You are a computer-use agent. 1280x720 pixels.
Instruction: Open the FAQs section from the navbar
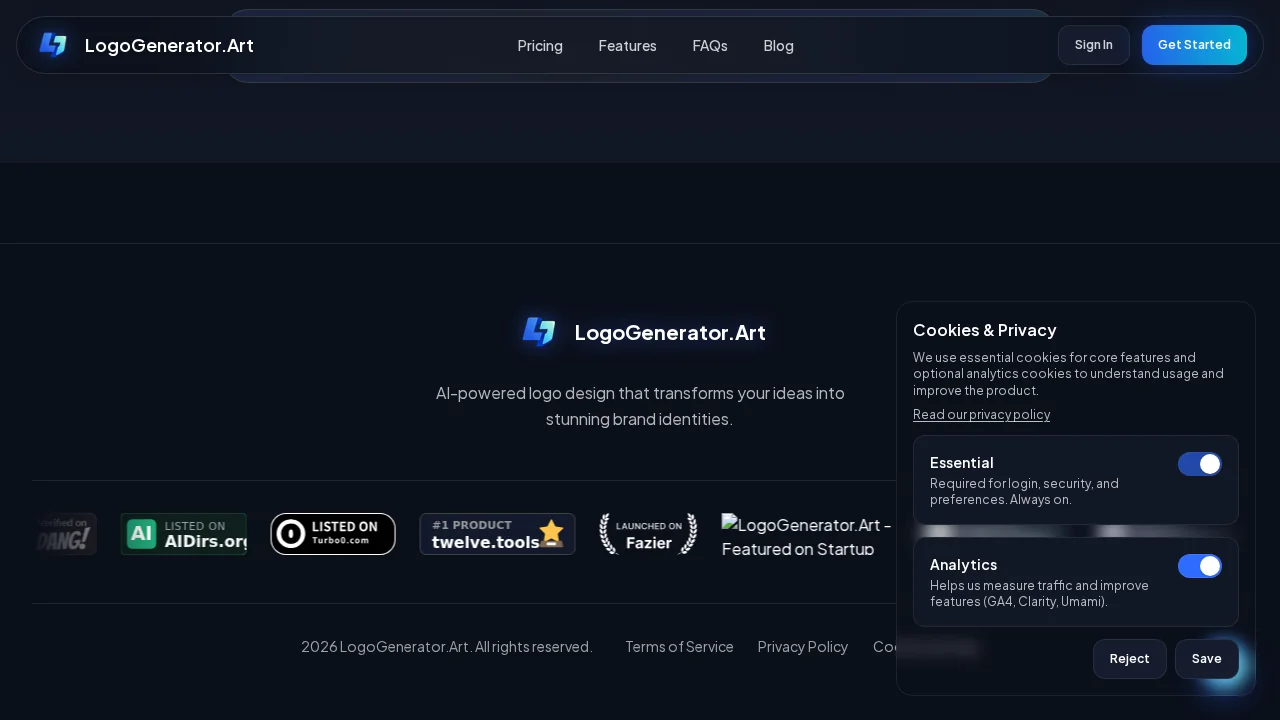[710, 46]
